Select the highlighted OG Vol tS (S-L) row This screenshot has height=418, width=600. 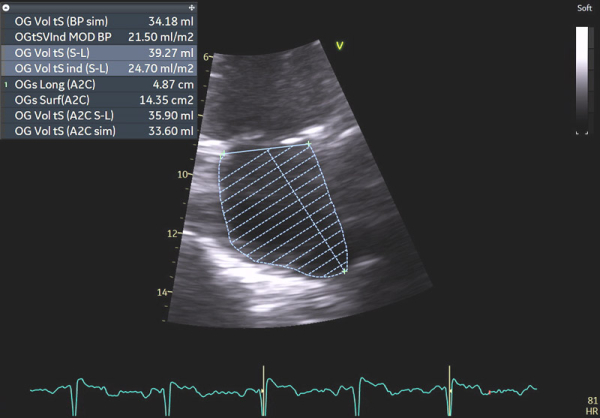point(100,52)
